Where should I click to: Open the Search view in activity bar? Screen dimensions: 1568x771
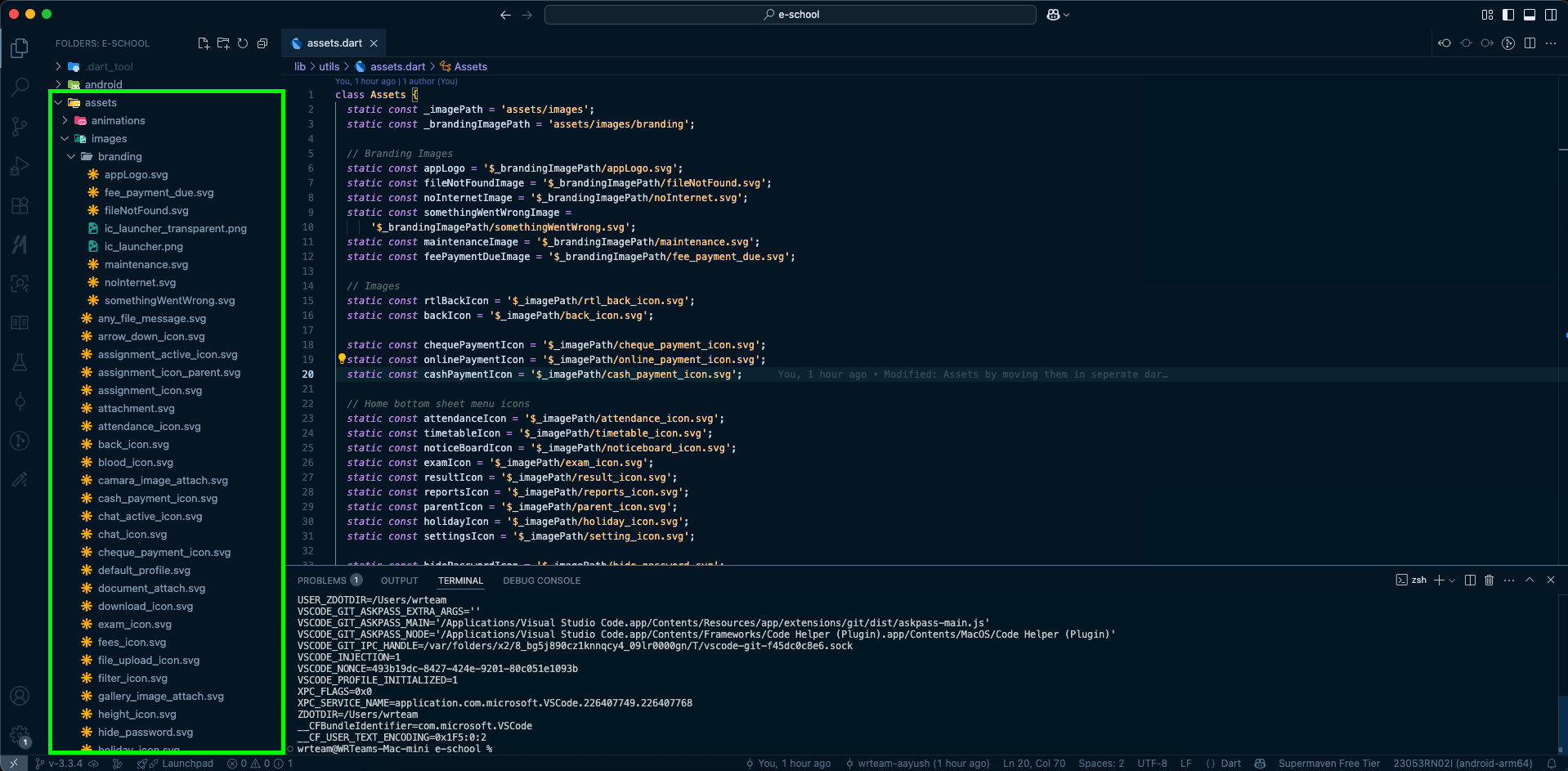20,87
